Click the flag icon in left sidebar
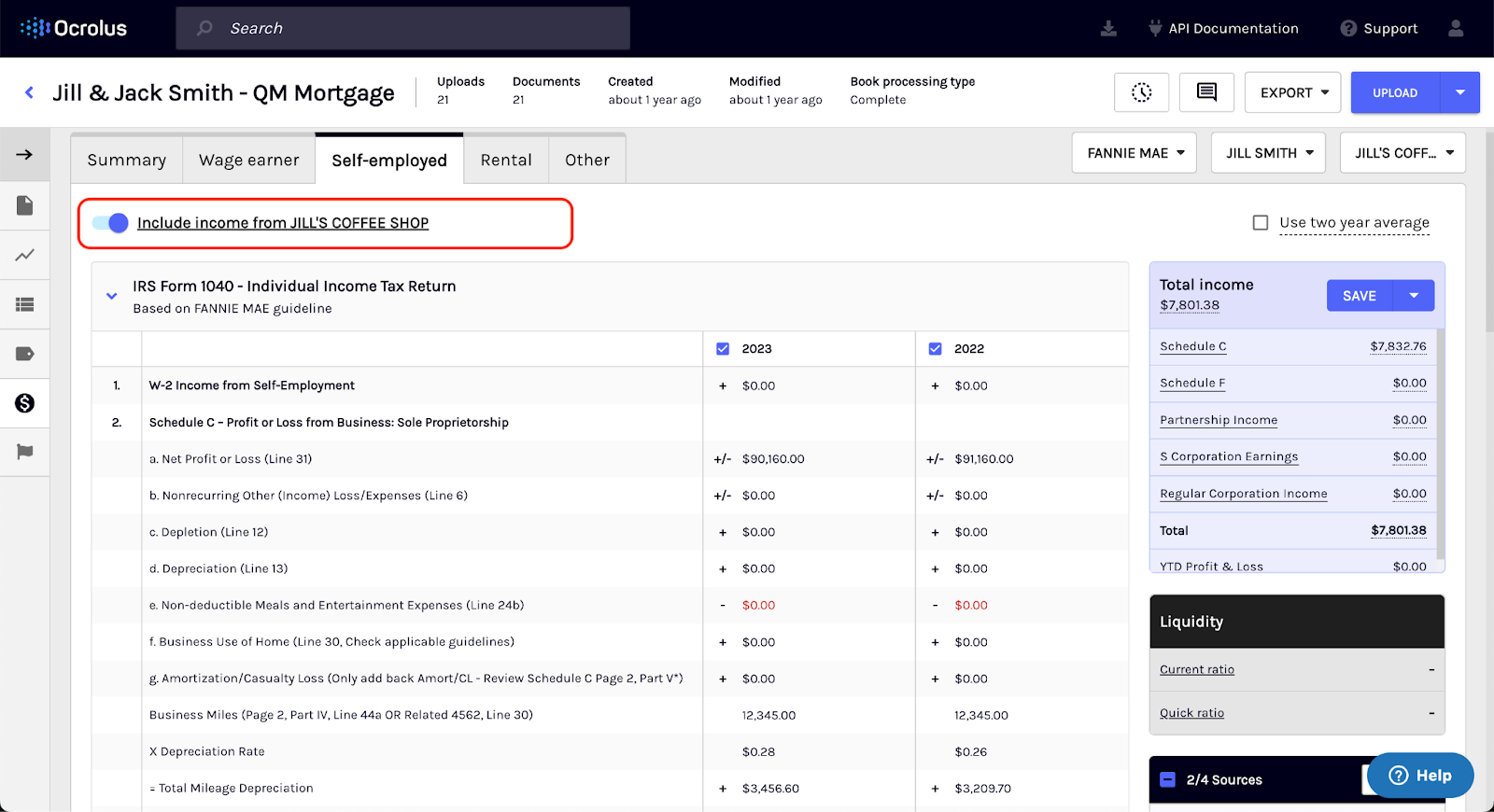The height and width of the screenshot is (812, 1494). [25, 453]
